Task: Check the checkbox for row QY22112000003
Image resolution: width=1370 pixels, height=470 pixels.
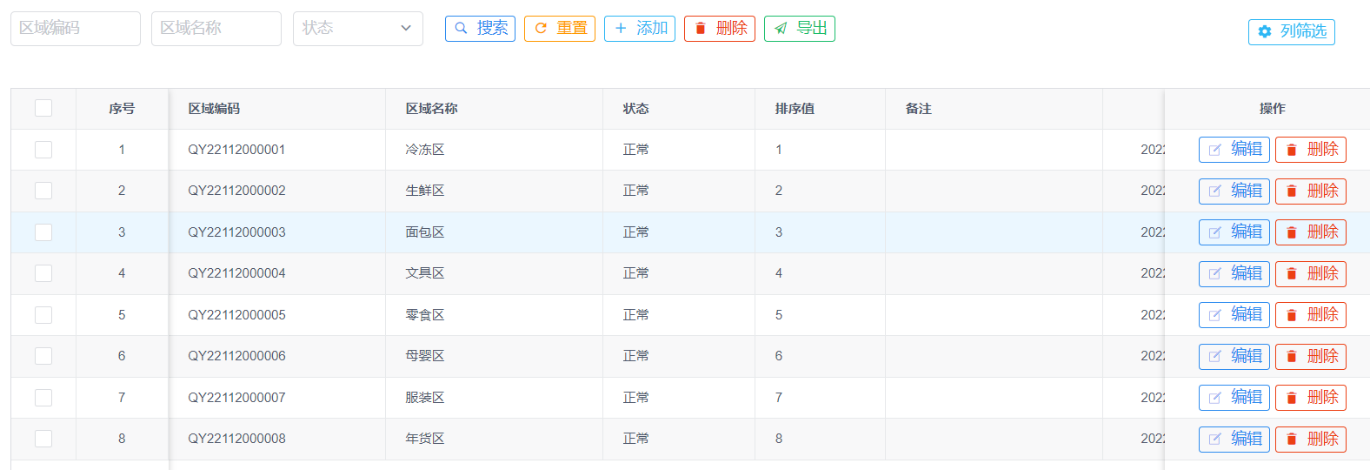Action: tap(43, 232)
